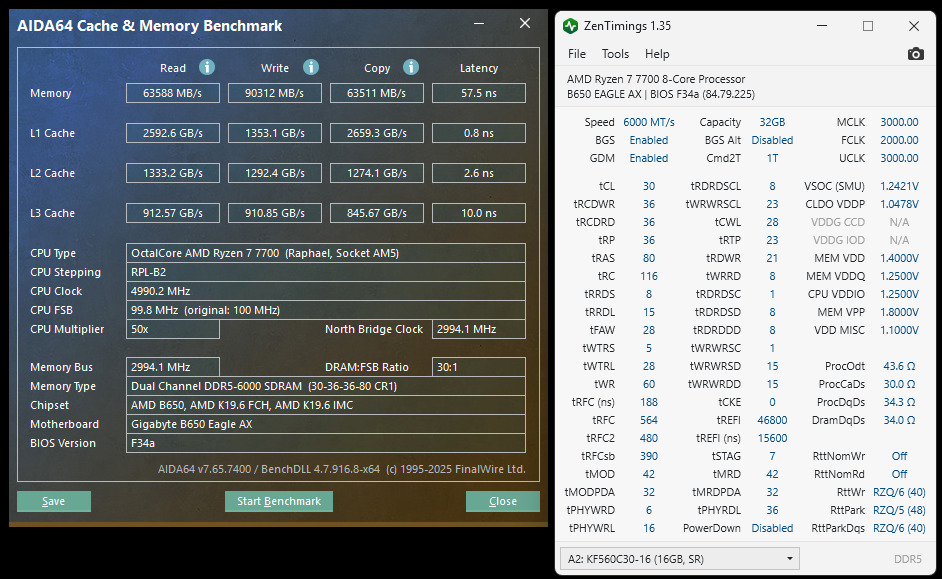Click the Memory Type field DDR5-6000
The width and height of the screenshot is (942, 579).
click(x=326, y=386)
